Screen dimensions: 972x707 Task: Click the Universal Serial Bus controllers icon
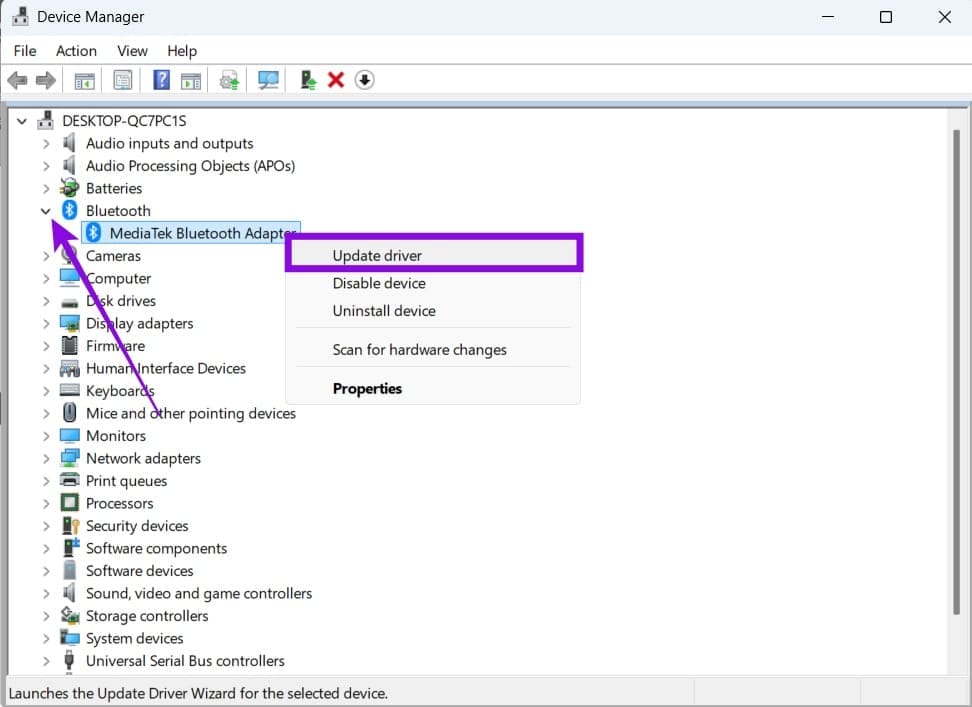pos(69,661)
